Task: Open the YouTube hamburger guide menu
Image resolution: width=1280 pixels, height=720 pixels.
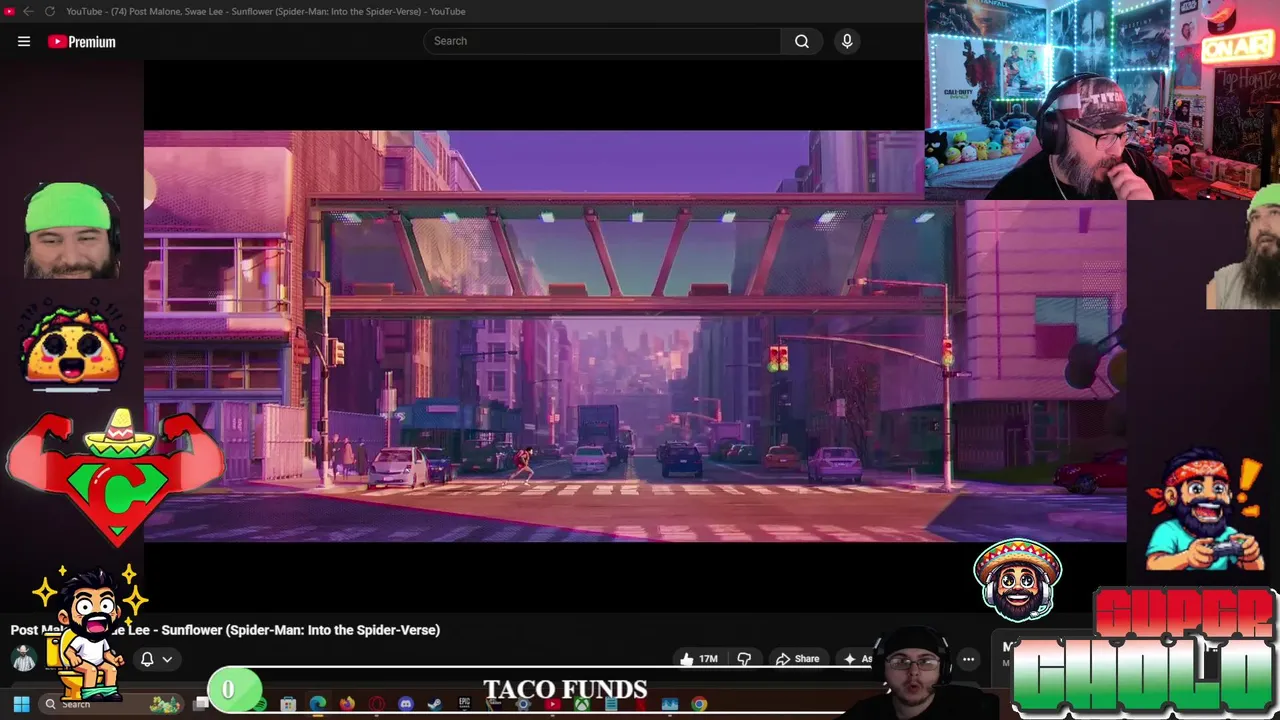Action: tap(24, 41)
